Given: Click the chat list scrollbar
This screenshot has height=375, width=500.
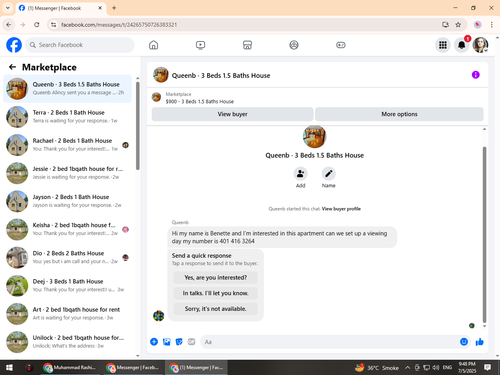Looking at the screenshot, I should coord(138,126).
